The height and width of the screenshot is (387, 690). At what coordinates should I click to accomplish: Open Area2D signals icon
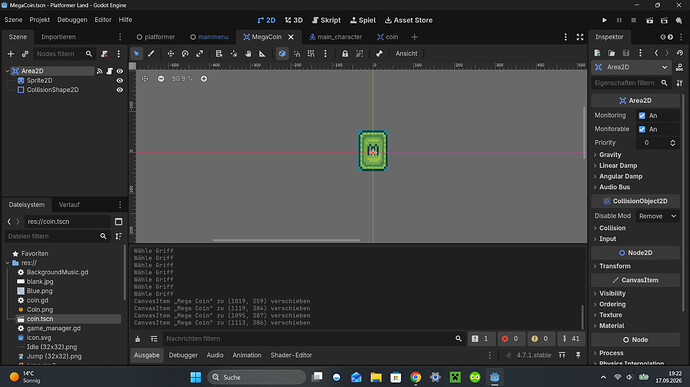(100, 71)
